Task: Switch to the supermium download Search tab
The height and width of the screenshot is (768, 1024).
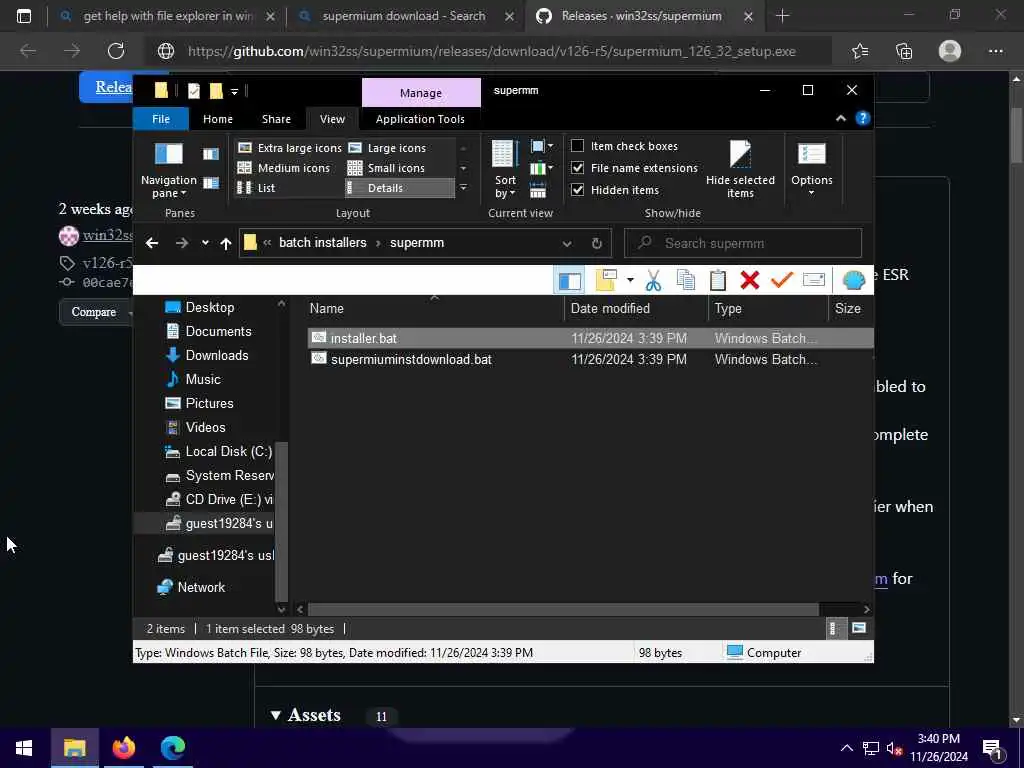Action: click(x=403, y=16)
